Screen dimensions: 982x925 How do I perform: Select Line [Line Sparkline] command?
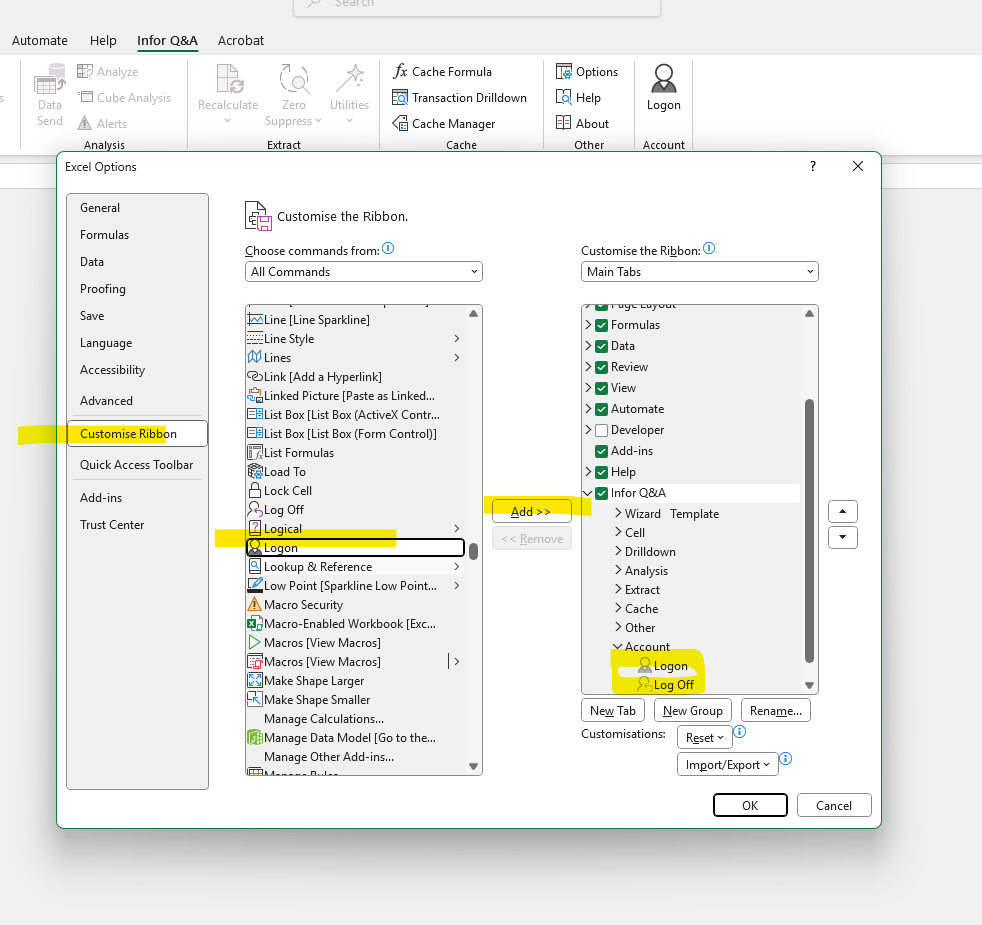[x=354, y=319]
